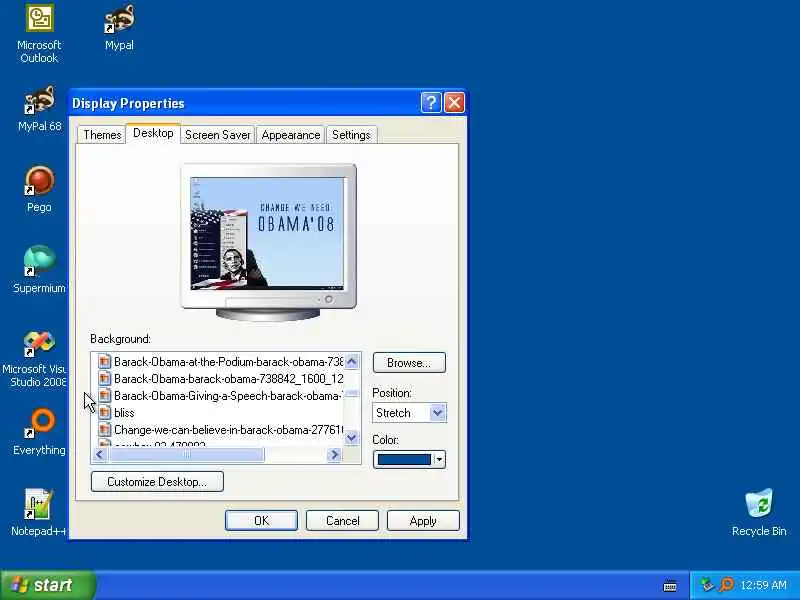
Task: Select the Microsoft Visual Studio 2008 icon
Action: (36, 358)
